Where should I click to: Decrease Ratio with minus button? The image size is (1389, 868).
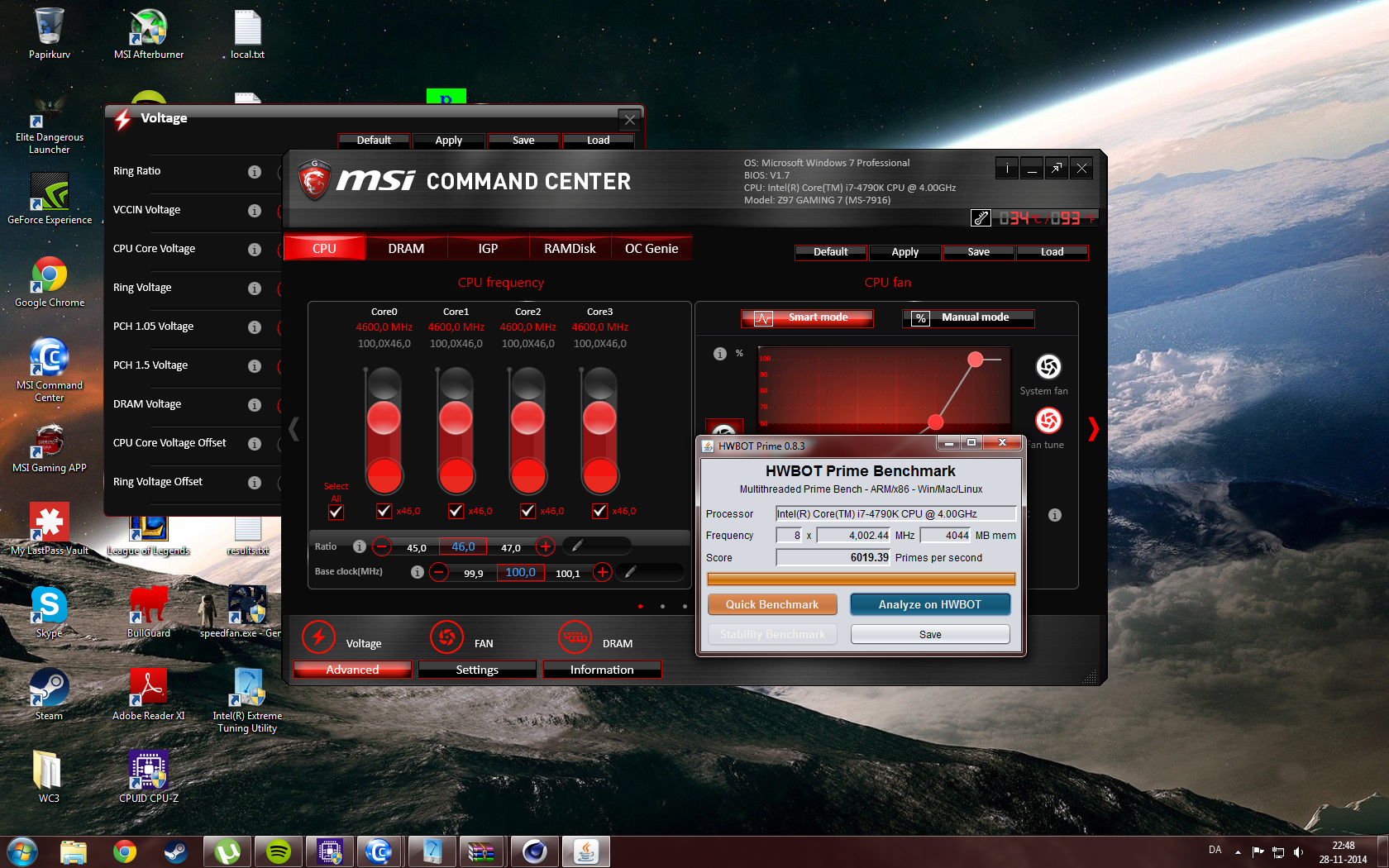click(381, 546)
